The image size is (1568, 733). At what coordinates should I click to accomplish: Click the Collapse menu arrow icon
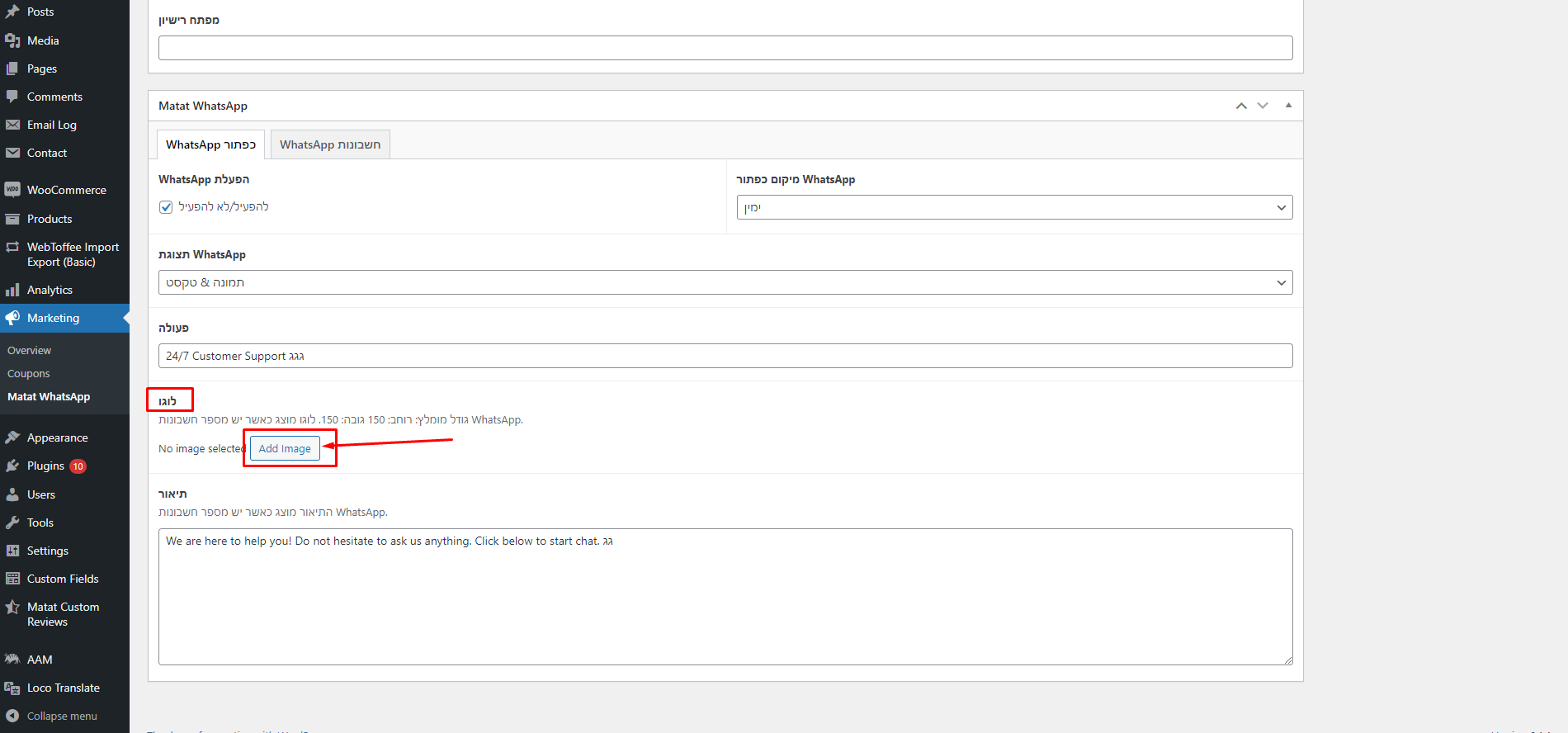(12, 716)
